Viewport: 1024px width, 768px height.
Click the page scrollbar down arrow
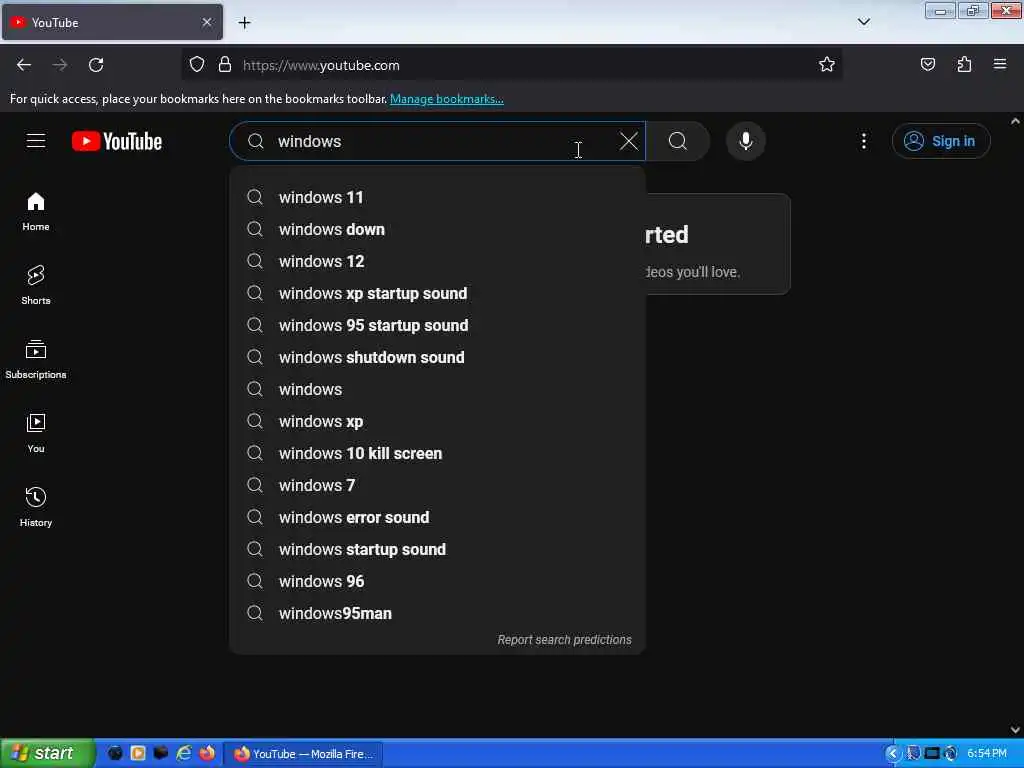1015,729
